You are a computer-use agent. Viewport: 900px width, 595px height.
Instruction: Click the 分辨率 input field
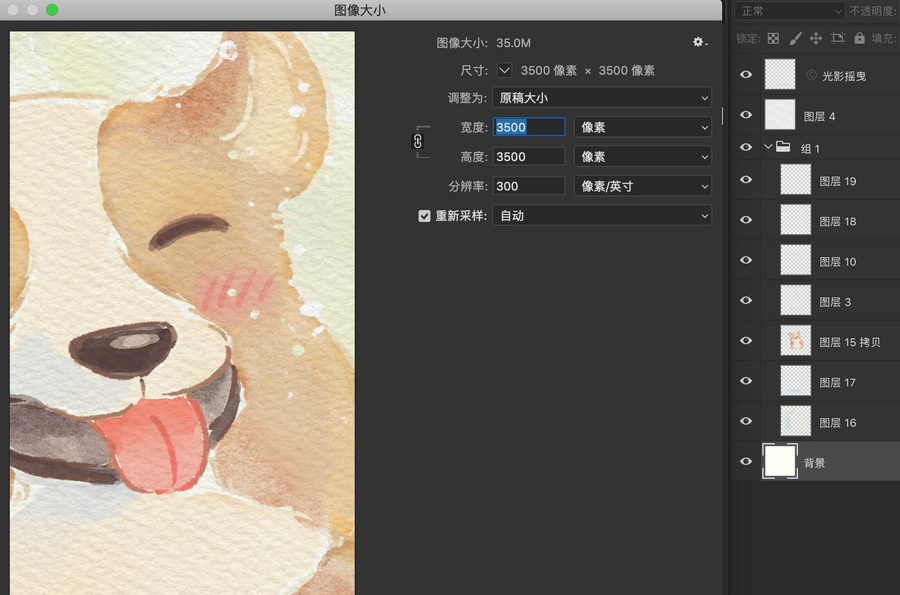point(529,186)
